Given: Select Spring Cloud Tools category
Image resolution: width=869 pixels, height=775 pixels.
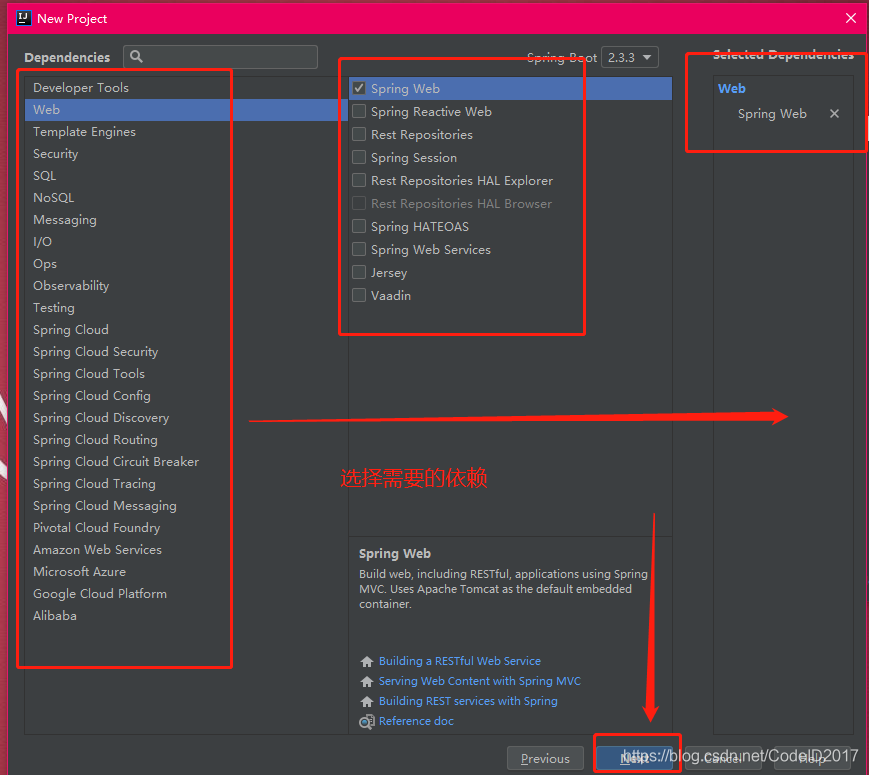Looking at the screenshot, I should [x=186, y=374].
